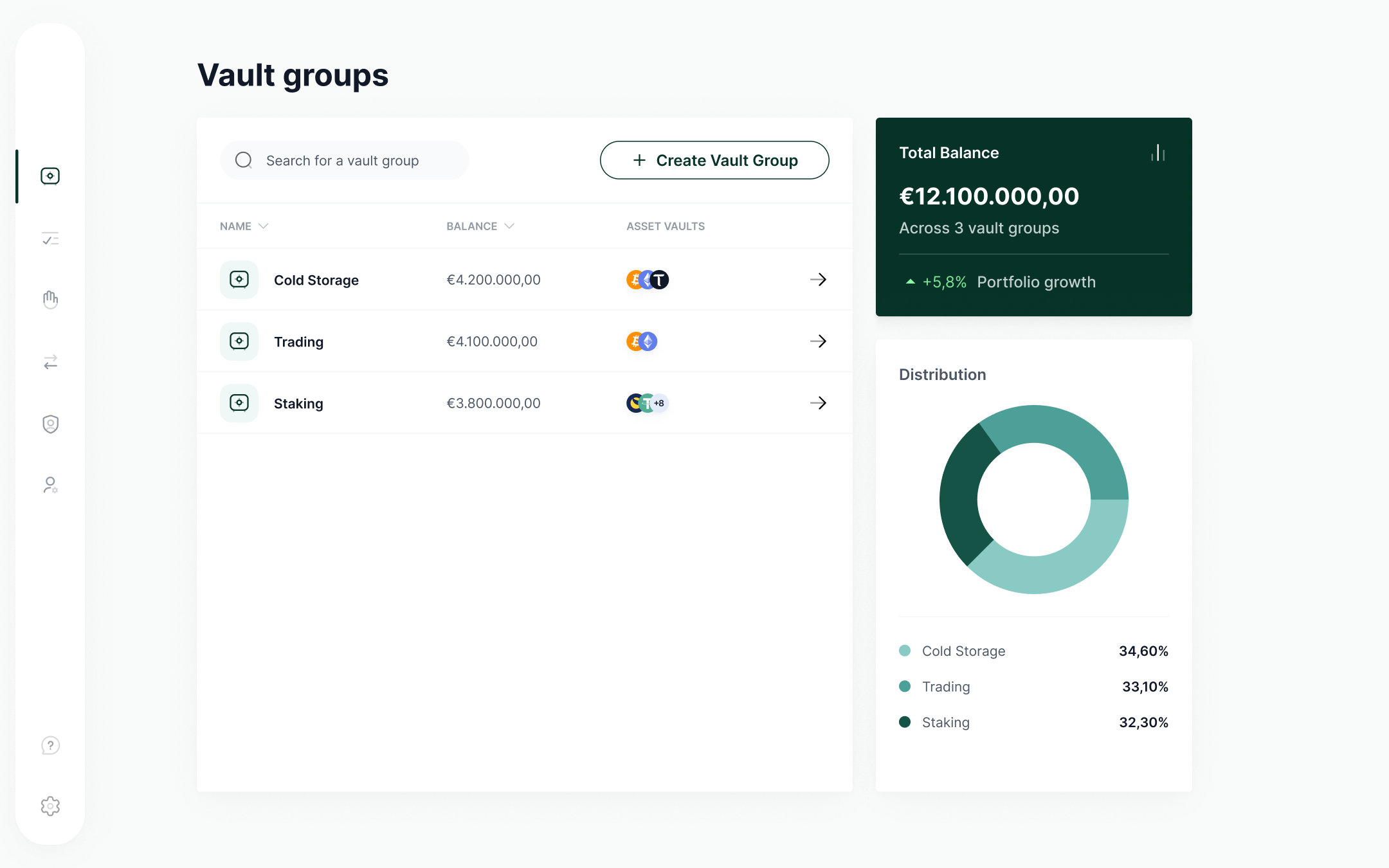
Task: Click the hand icon in the sidebar
Action: [50, 300]
